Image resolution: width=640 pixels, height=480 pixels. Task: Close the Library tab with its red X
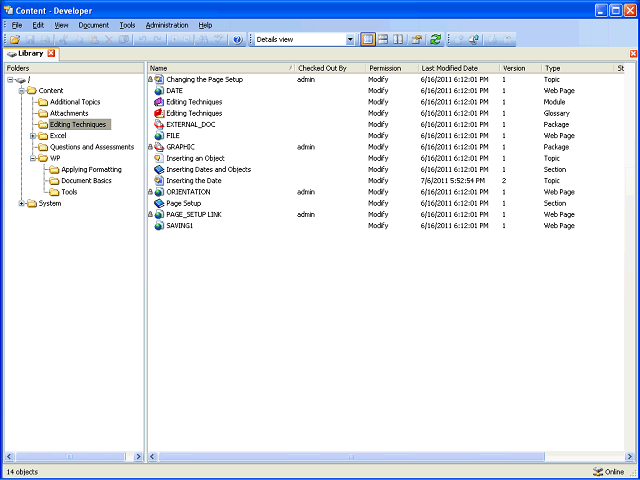tap(51, 53)
